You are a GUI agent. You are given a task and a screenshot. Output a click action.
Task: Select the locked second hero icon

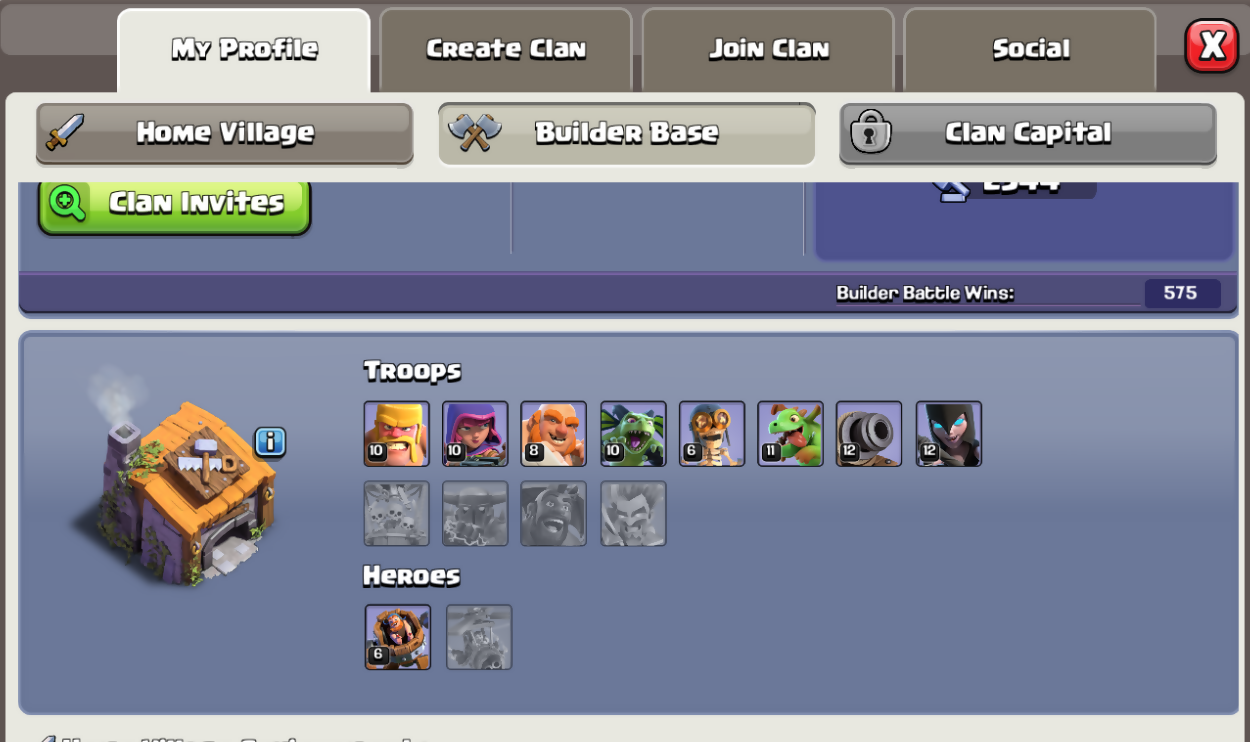point(479,637)
